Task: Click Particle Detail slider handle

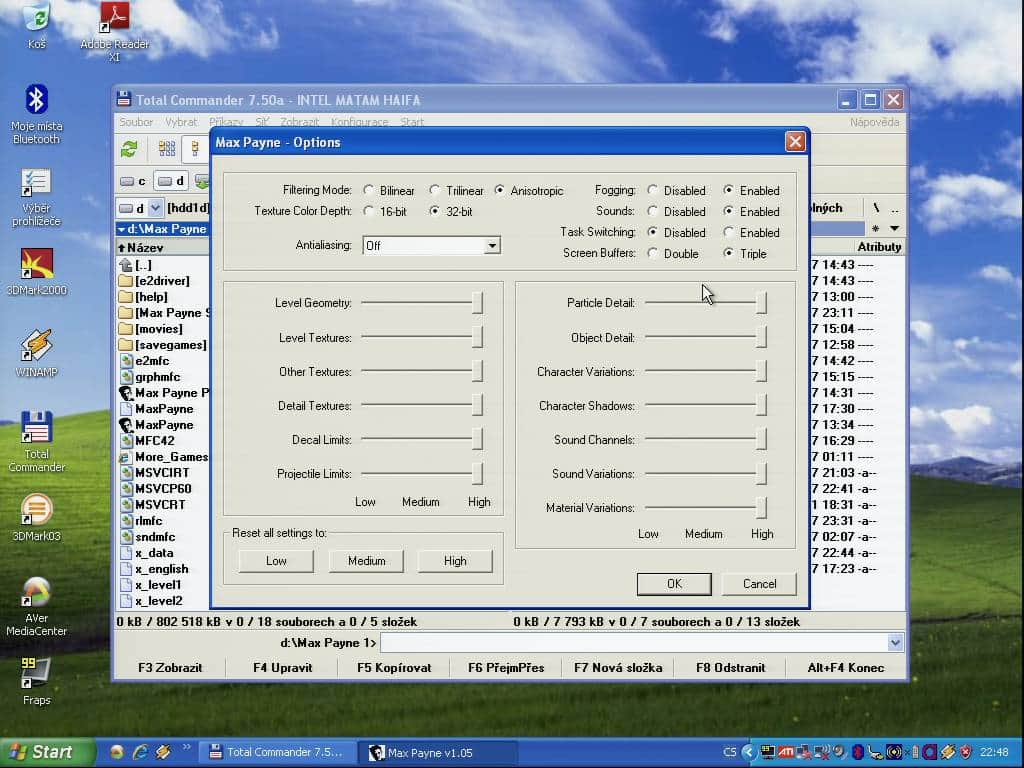Action: pos(761,303)
